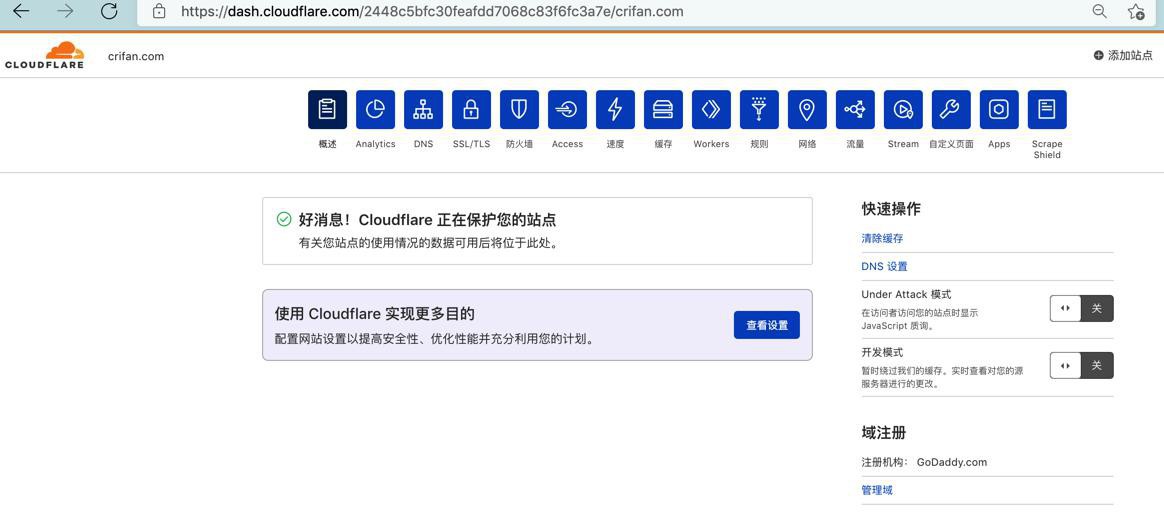This screenshot has width=1164, height=513.
Task: Open the Analytics pie chart icon
Action: click(x=375, y=110)
